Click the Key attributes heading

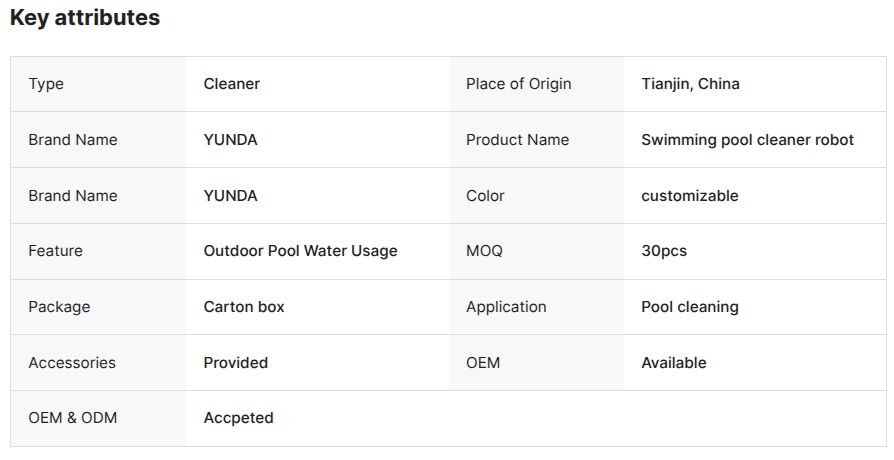coord(85,18)
